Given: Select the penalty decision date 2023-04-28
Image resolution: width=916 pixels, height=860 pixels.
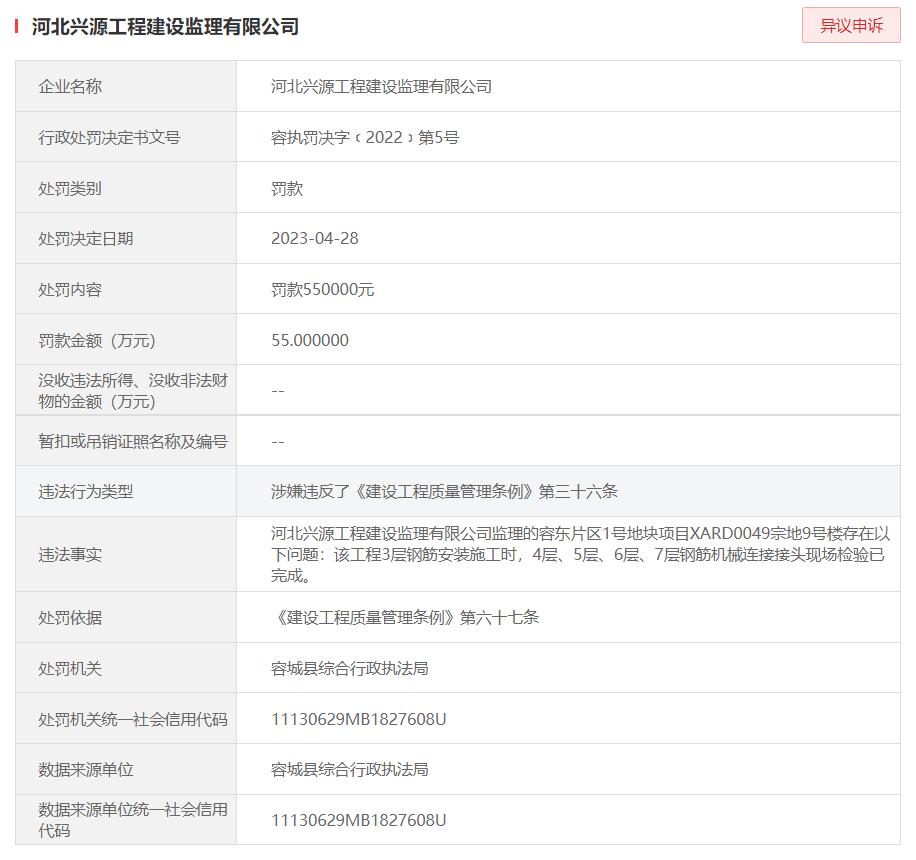Looking at the screenshot, I should [x=314, y=239].
